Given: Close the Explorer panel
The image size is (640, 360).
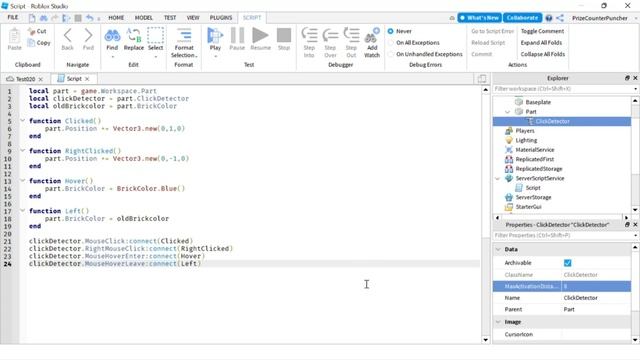Looking at the screenshot, I should tap(635, 78).
